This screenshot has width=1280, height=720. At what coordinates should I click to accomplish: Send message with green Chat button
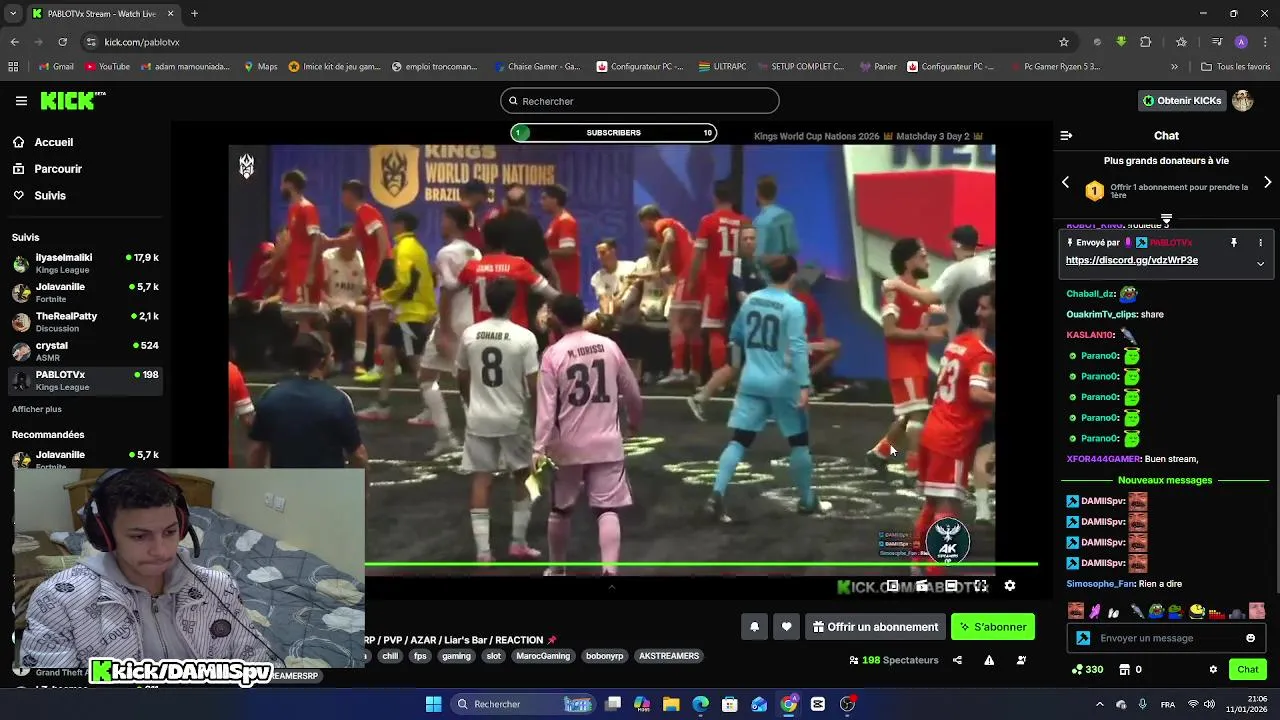(x=1248, y=669)
